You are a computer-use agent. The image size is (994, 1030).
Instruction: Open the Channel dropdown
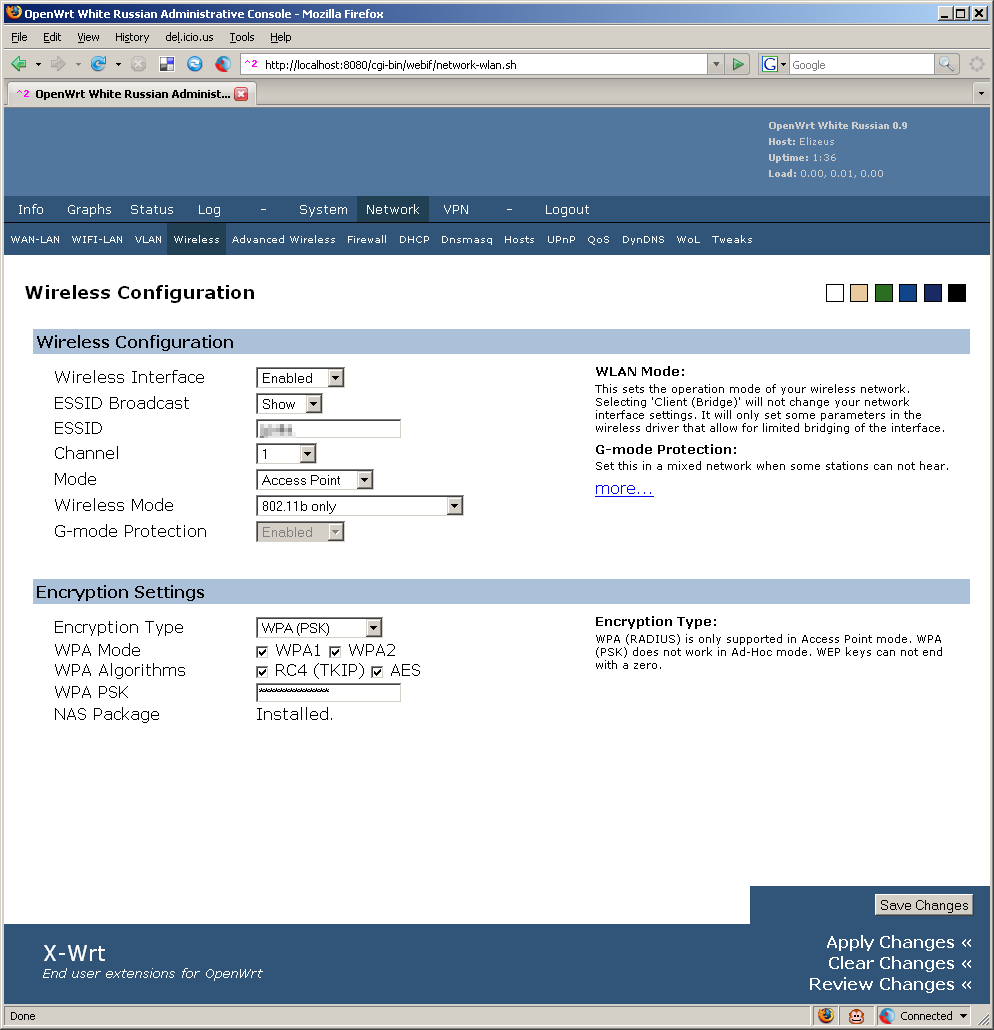click(286, 454)
